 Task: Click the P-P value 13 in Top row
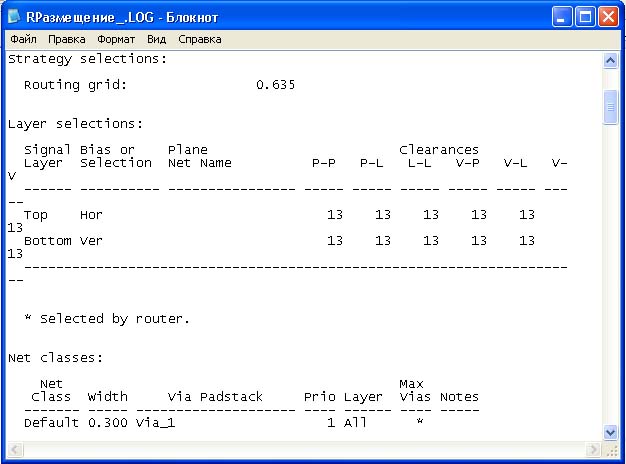335,215
